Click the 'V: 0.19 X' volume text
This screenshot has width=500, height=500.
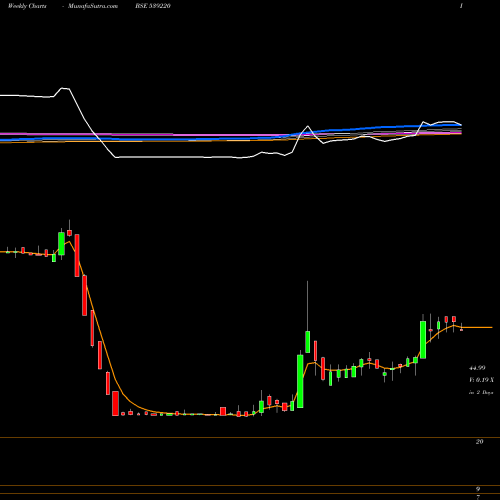pos(481,380)
